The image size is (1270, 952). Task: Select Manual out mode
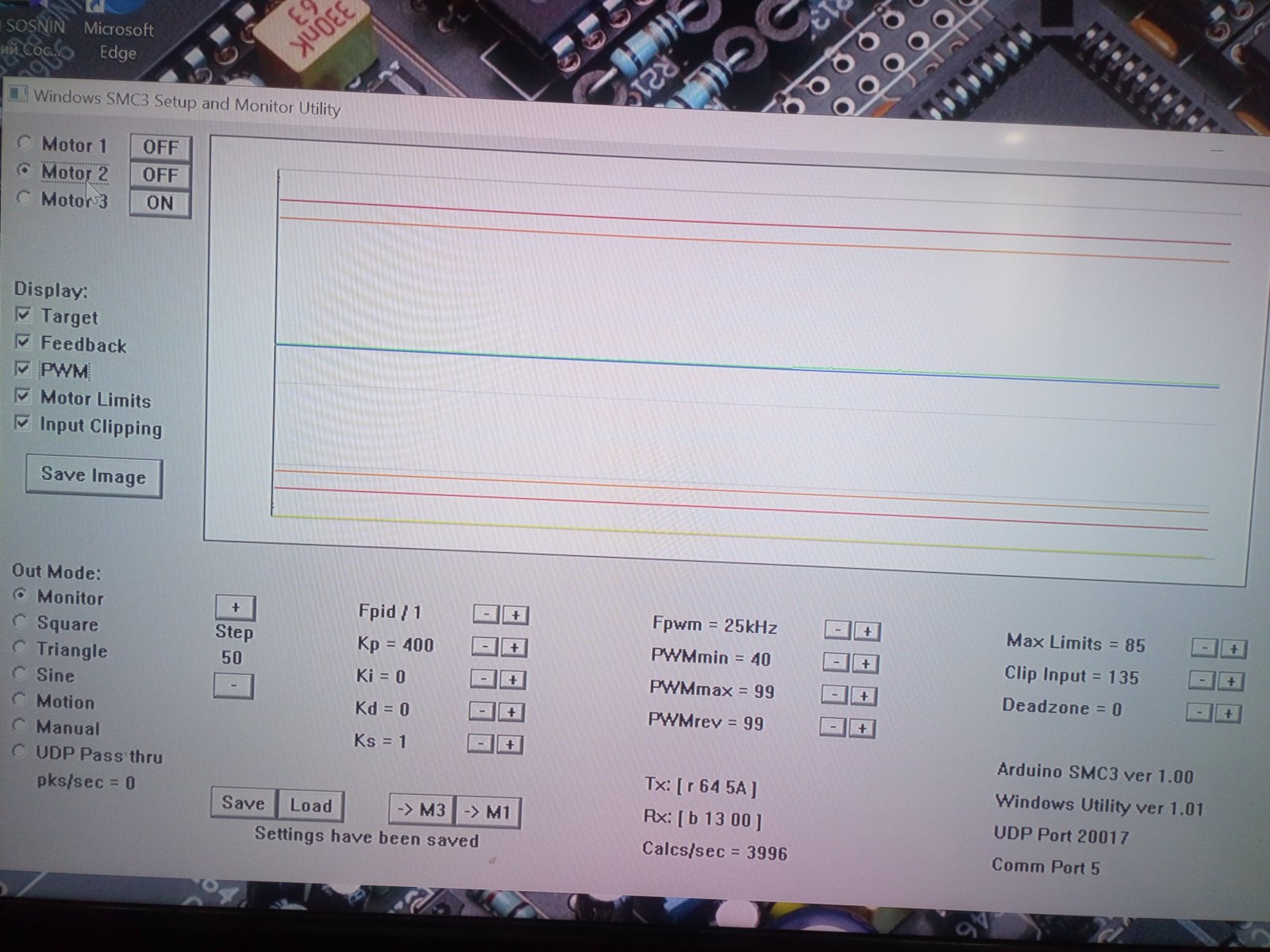pyautogui.click(x=21, y=726)
